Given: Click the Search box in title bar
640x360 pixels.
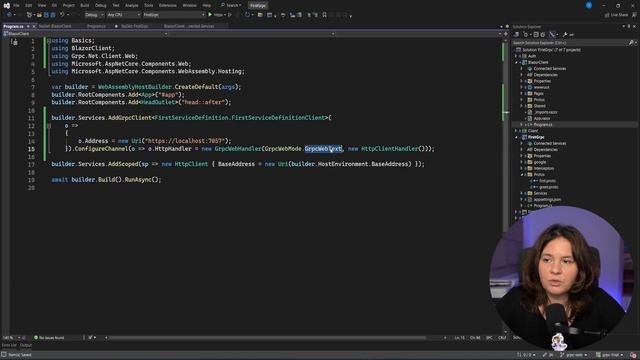Looking at the screenshot, I should click(x=231, y=5).
